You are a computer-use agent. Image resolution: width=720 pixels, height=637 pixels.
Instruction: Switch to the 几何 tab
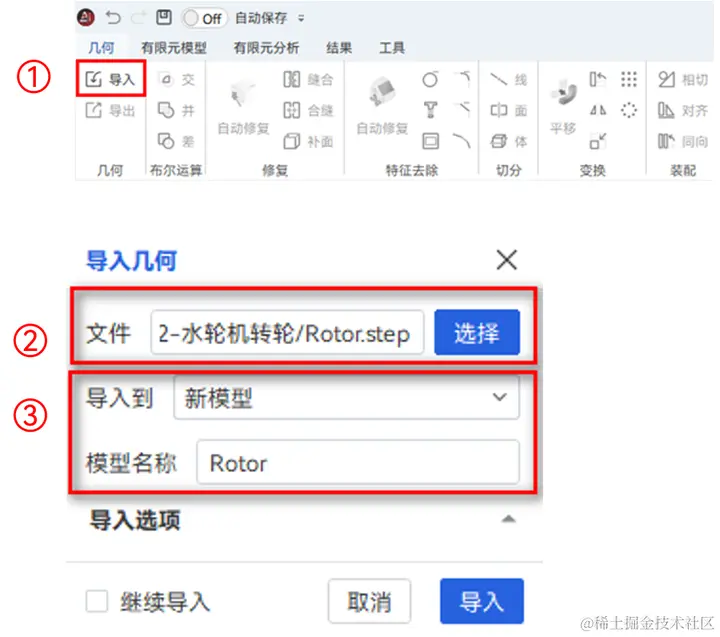(101, 48)
